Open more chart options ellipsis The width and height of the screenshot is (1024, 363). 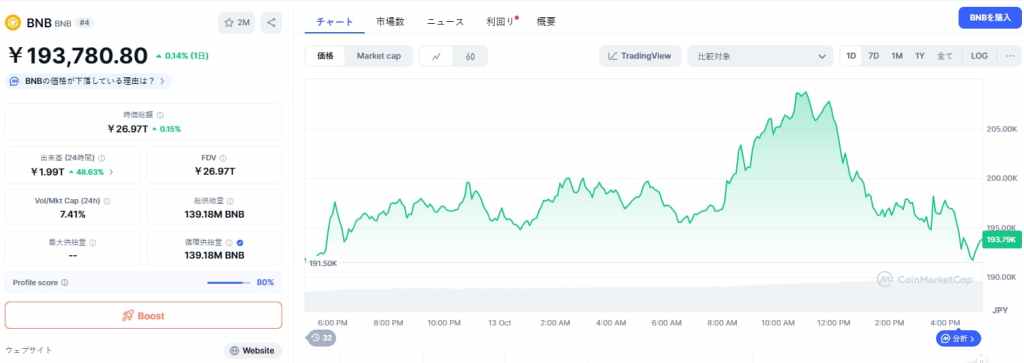click(x=1010, y=56)
